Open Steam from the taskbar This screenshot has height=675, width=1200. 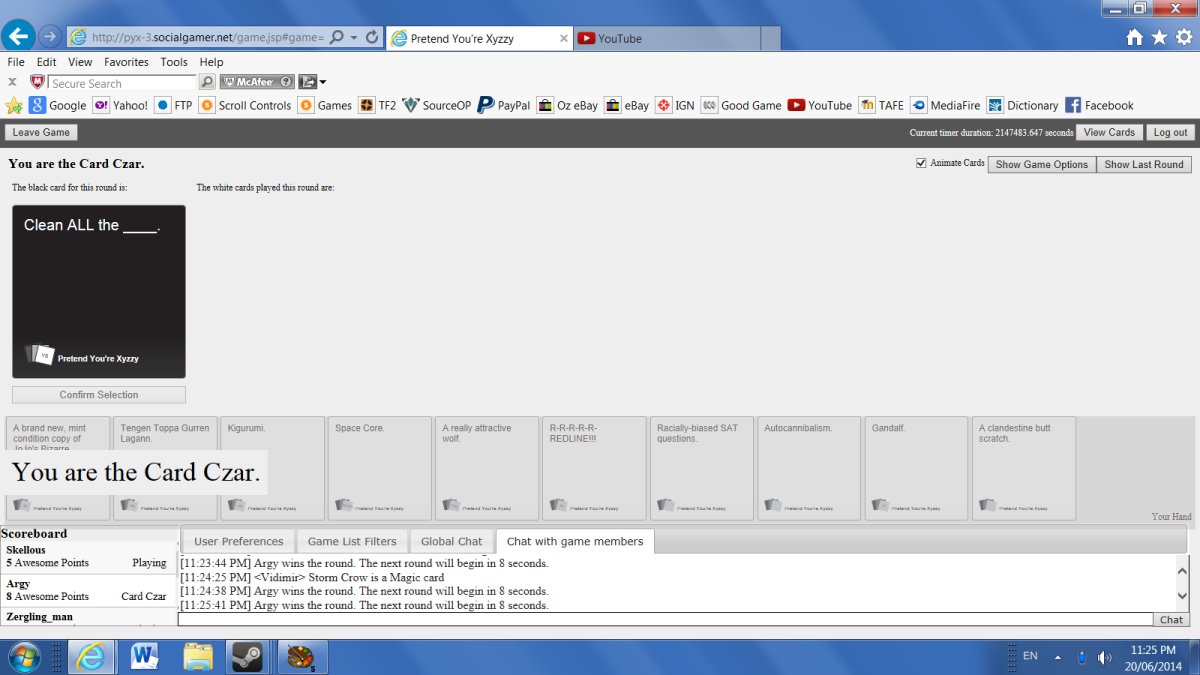(247, 657)
